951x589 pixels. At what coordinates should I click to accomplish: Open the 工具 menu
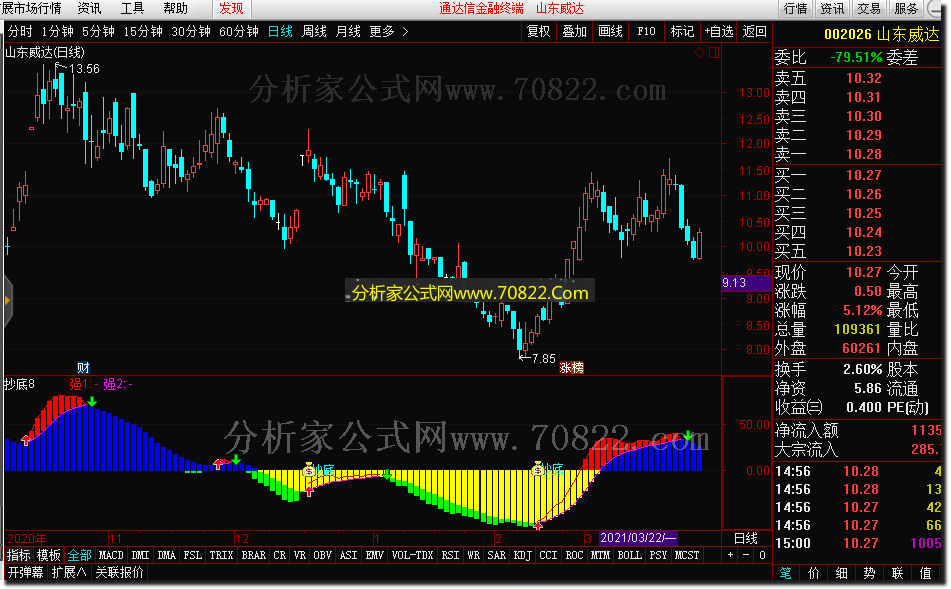[132, 8]
